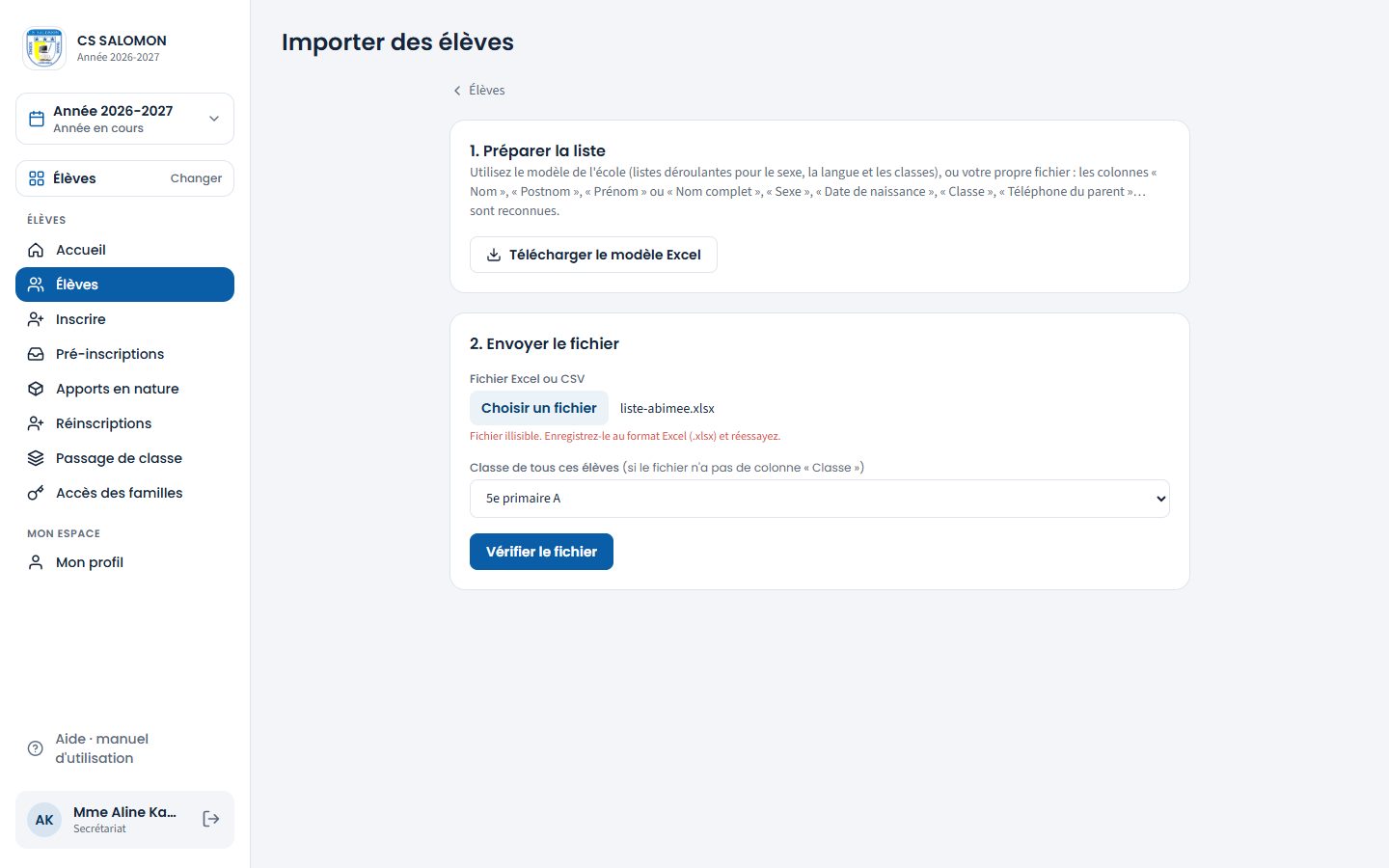Open the 5e primaire A class dropdown
Viewport: 1389px width, 868px height.
[x=820, y=499]
